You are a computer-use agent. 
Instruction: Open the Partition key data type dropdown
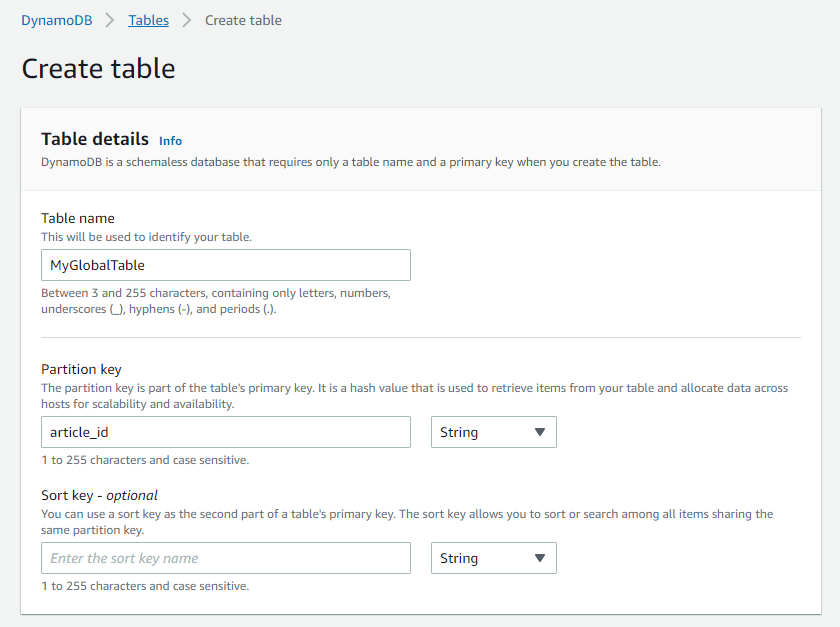click(x=493, y=432)
